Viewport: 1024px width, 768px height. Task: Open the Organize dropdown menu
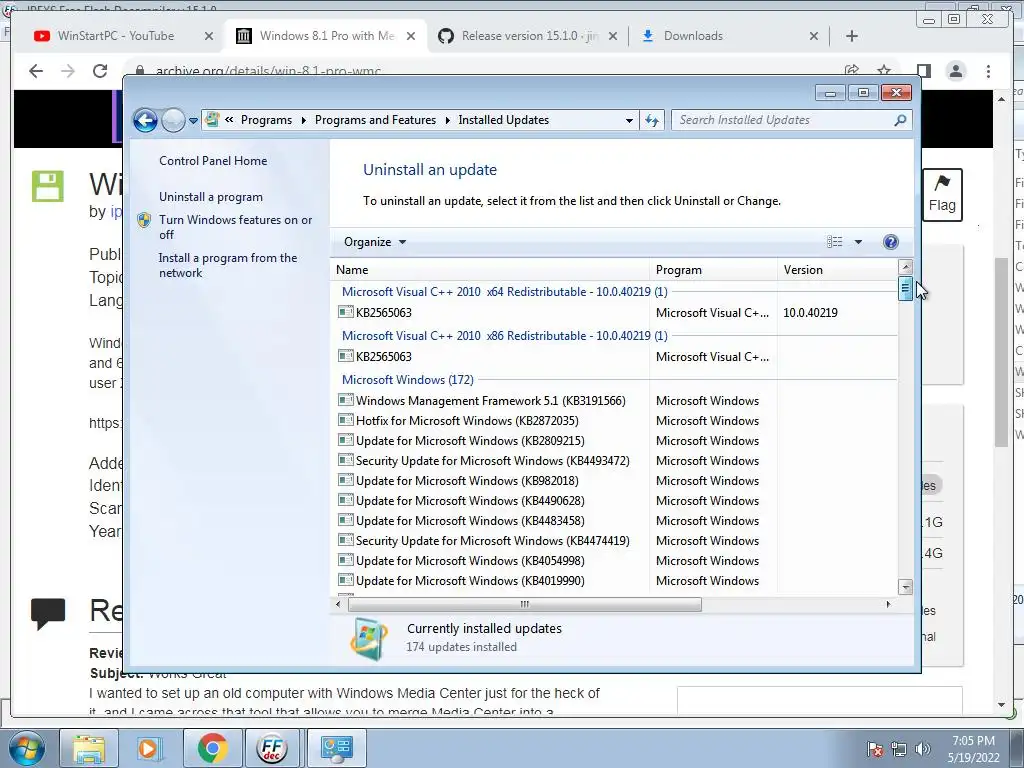(x=375, y=242)
